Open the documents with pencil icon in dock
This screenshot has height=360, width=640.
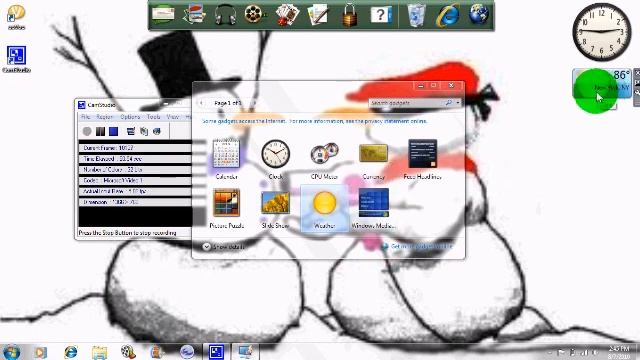coord(318,15)
